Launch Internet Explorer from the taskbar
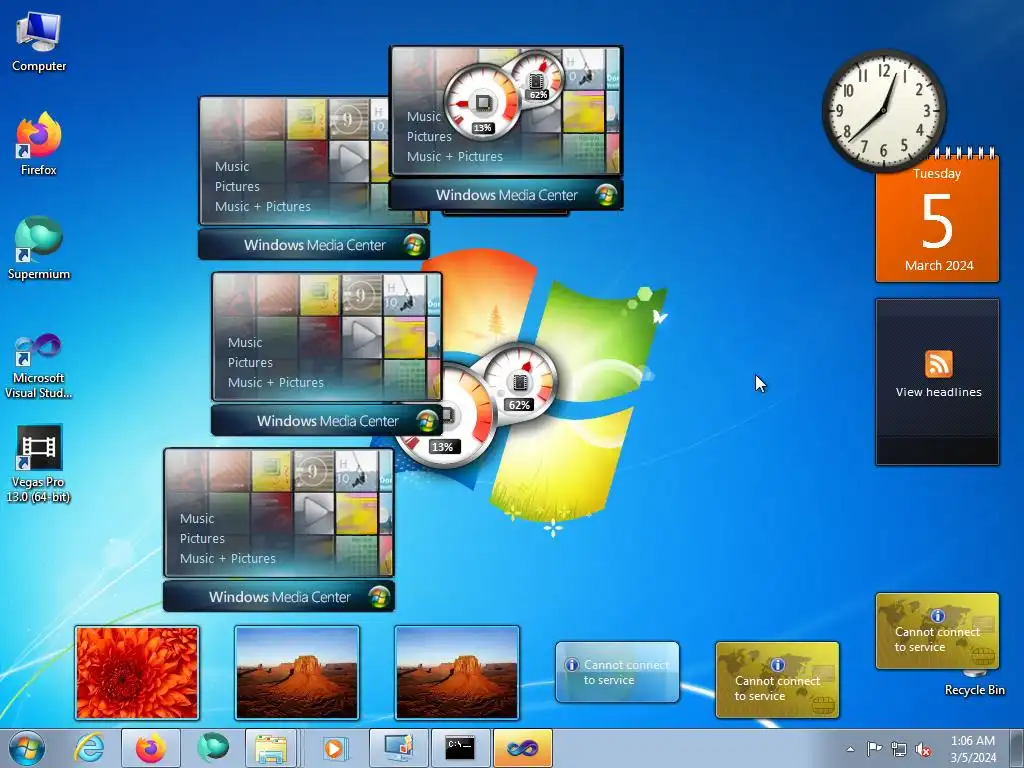 click(x=89, y=748)
